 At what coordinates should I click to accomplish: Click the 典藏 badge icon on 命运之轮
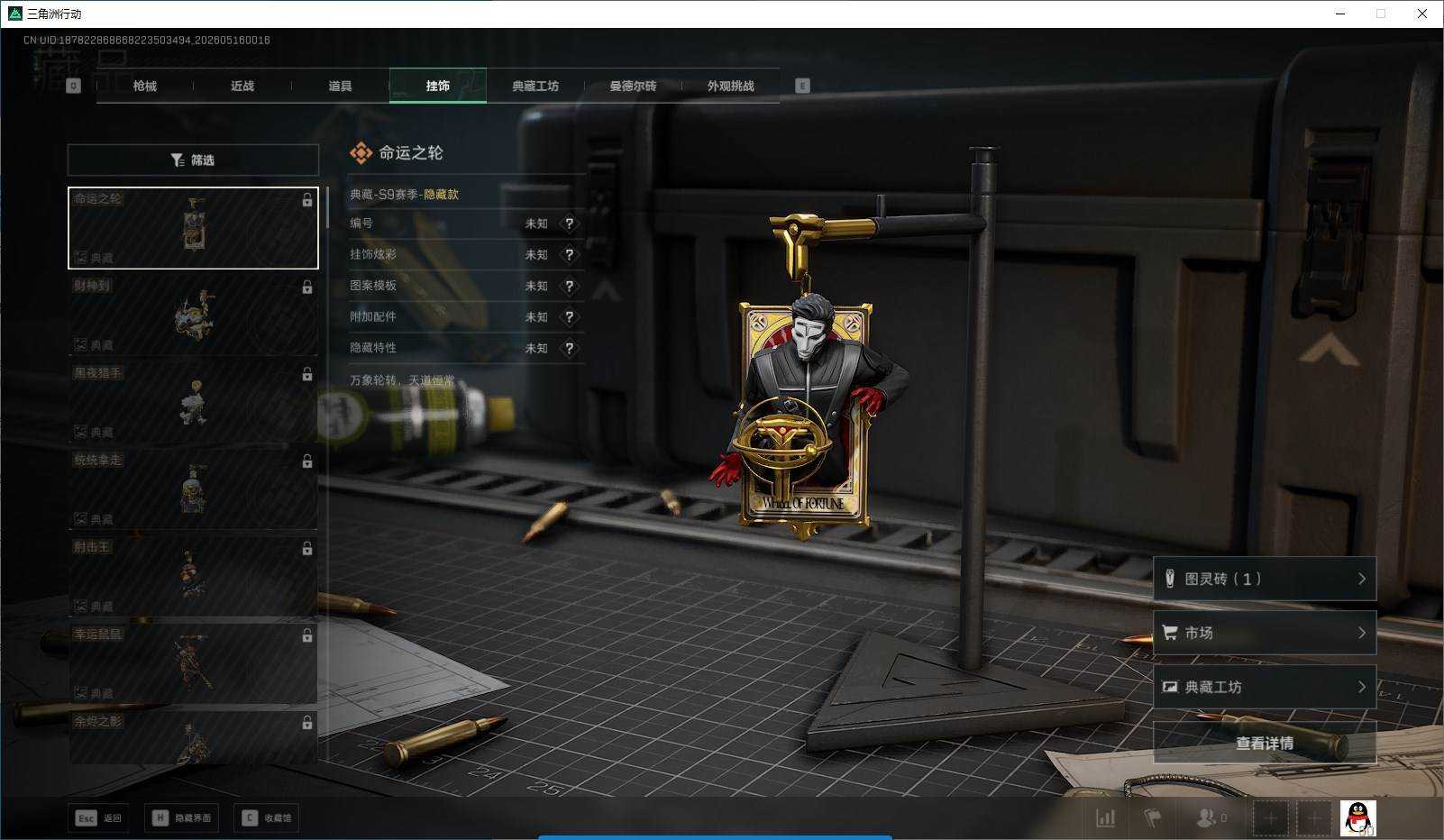pos(80,258)
